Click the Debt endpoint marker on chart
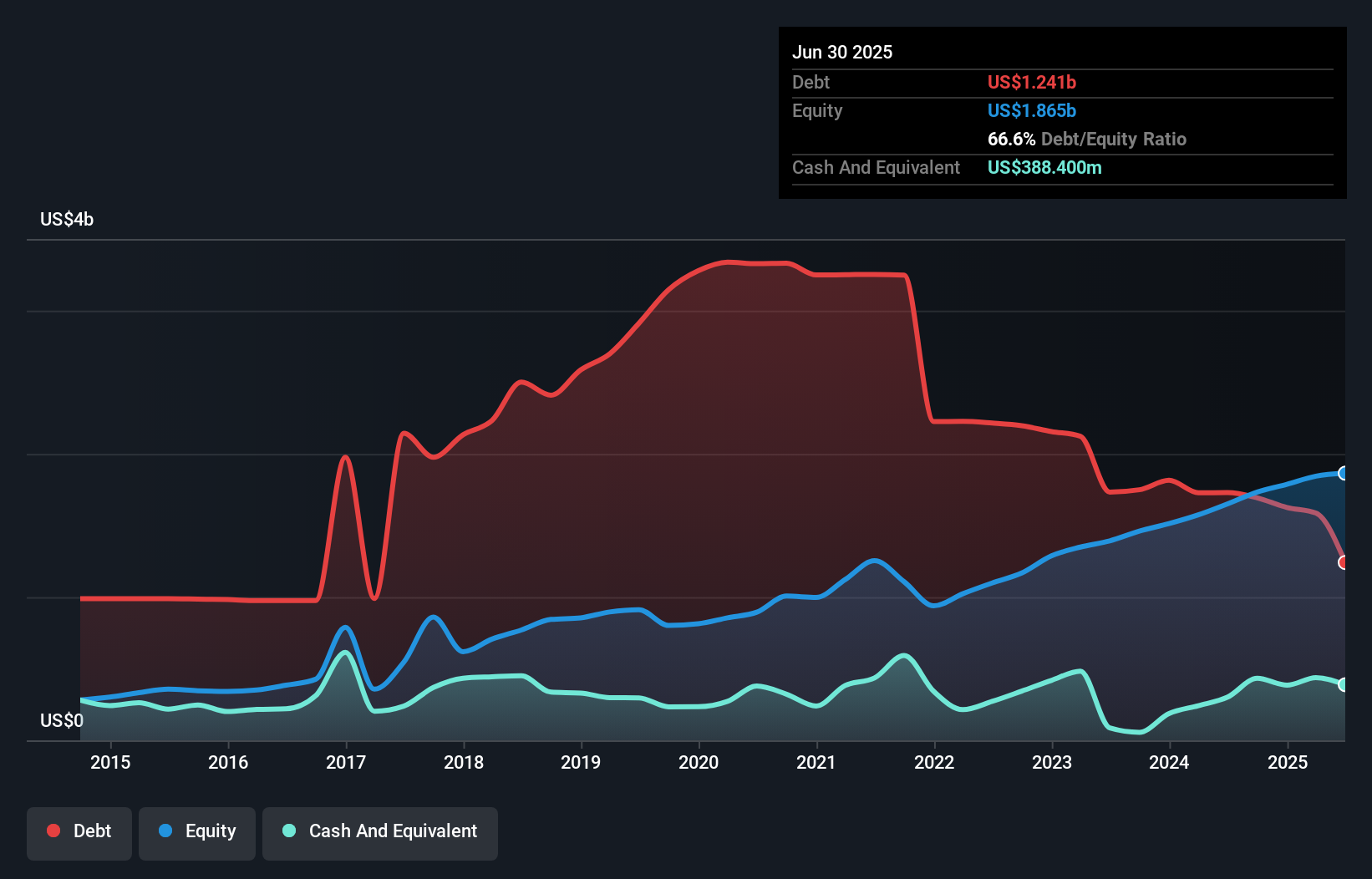Viewport: 1372px width, 879px height. click(1344, 562)
